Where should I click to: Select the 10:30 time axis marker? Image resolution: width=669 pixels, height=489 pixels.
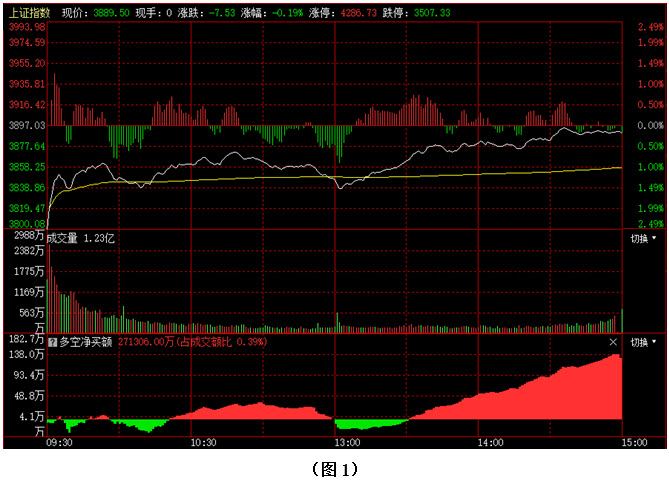[x=203, y=441]
